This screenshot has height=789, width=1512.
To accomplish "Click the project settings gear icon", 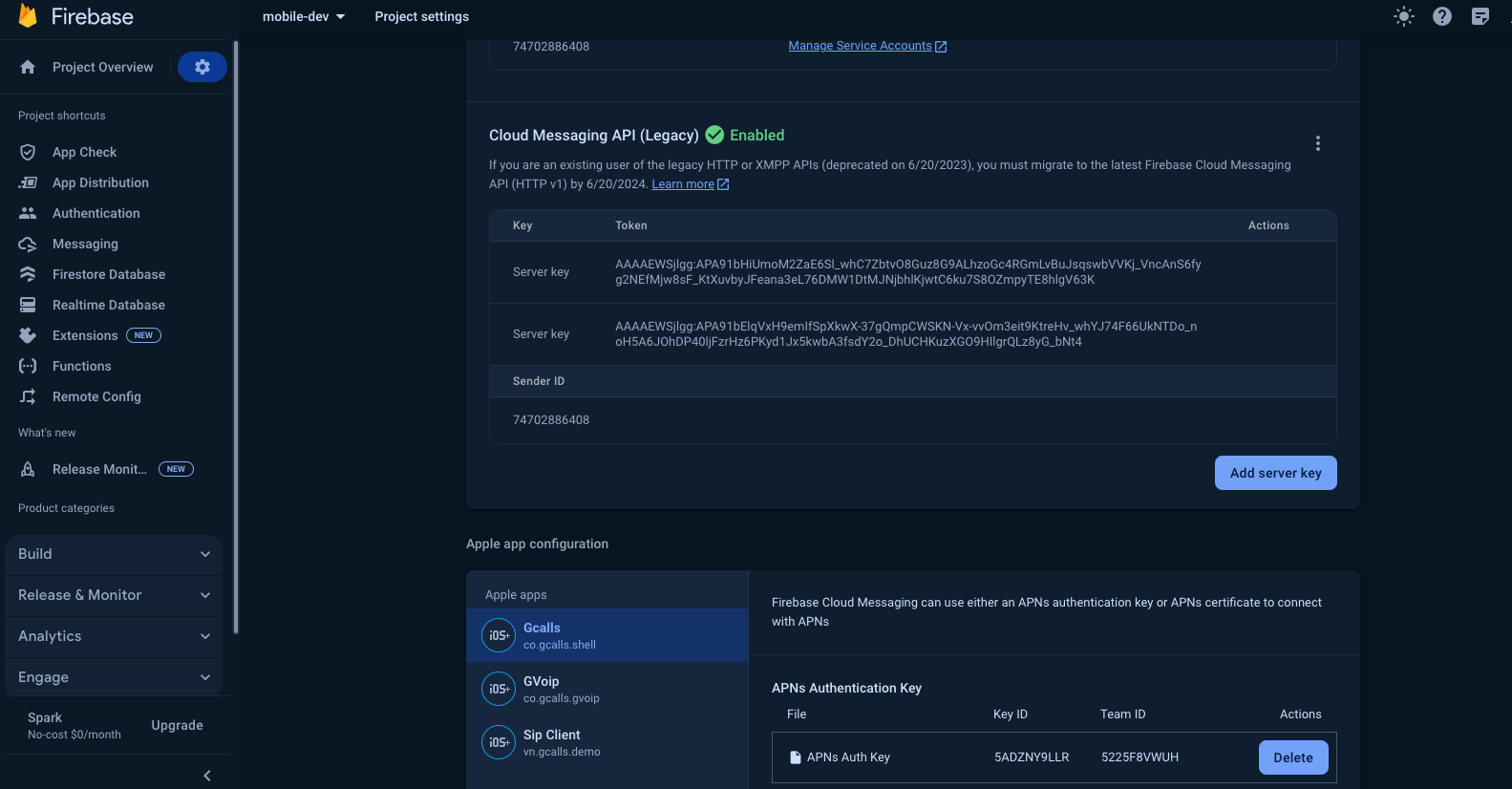I will [202, 67].
